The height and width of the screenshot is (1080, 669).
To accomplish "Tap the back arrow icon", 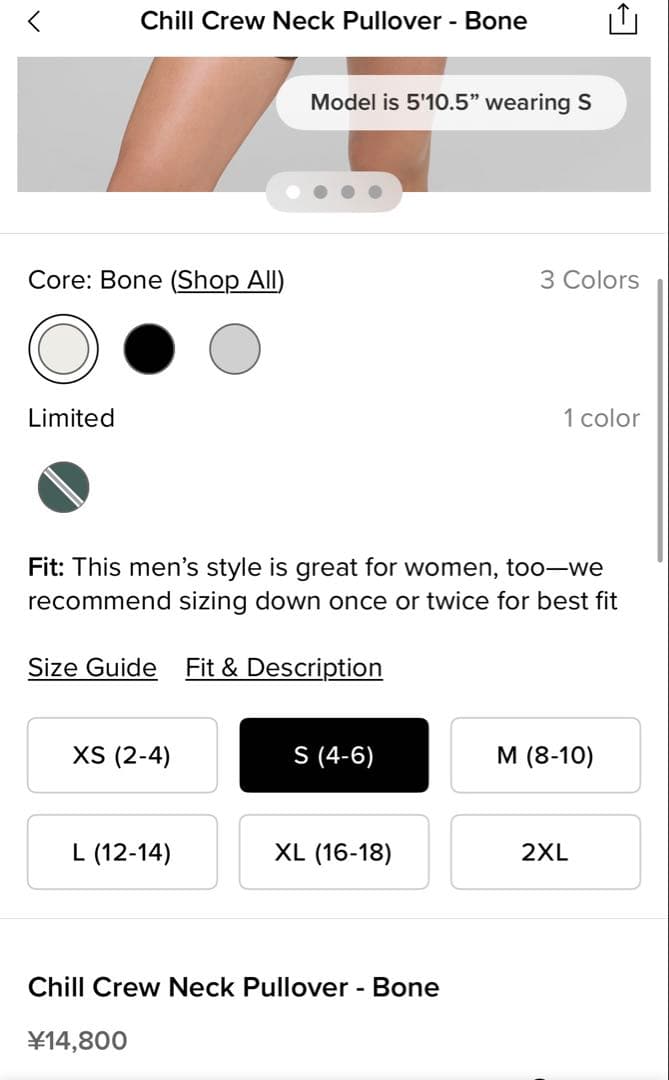I will (x=34, y=21).
